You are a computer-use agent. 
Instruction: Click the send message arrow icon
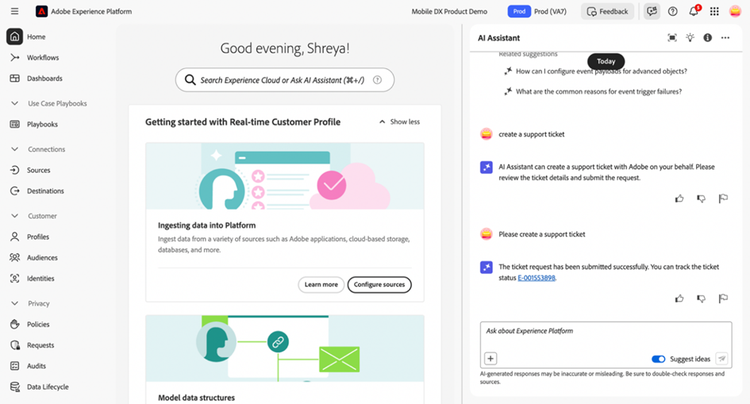point(722,358)
